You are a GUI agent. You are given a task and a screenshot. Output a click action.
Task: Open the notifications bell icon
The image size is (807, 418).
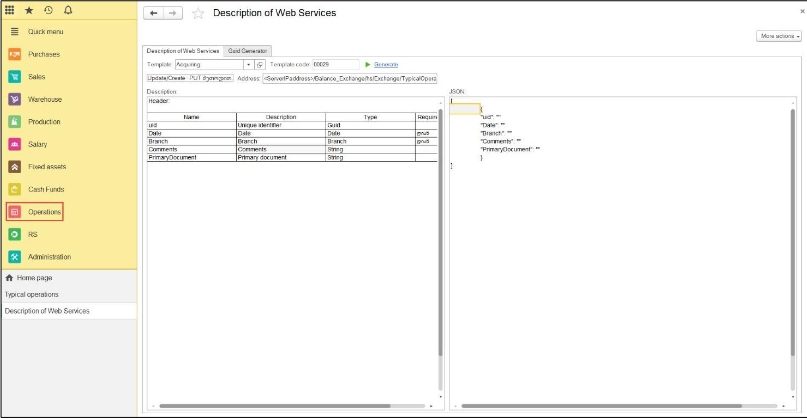click(x=68, y=9)
